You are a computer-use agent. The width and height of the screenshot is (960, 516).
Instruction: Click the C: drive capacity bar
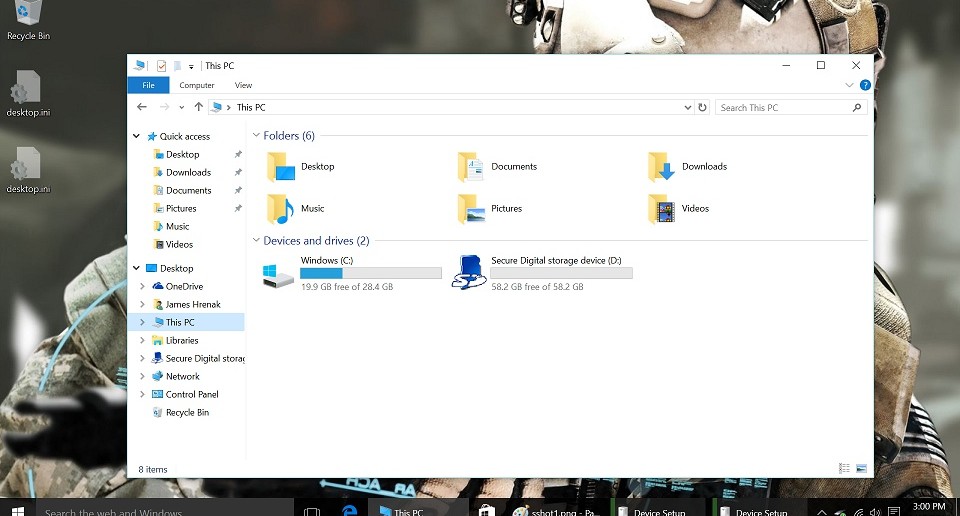pos(370,273)
